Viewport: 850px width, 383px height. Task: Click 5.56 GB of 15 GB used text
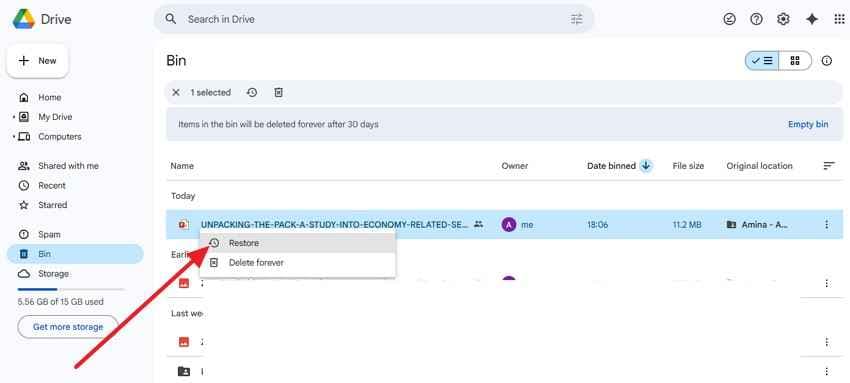coord(61,302)
